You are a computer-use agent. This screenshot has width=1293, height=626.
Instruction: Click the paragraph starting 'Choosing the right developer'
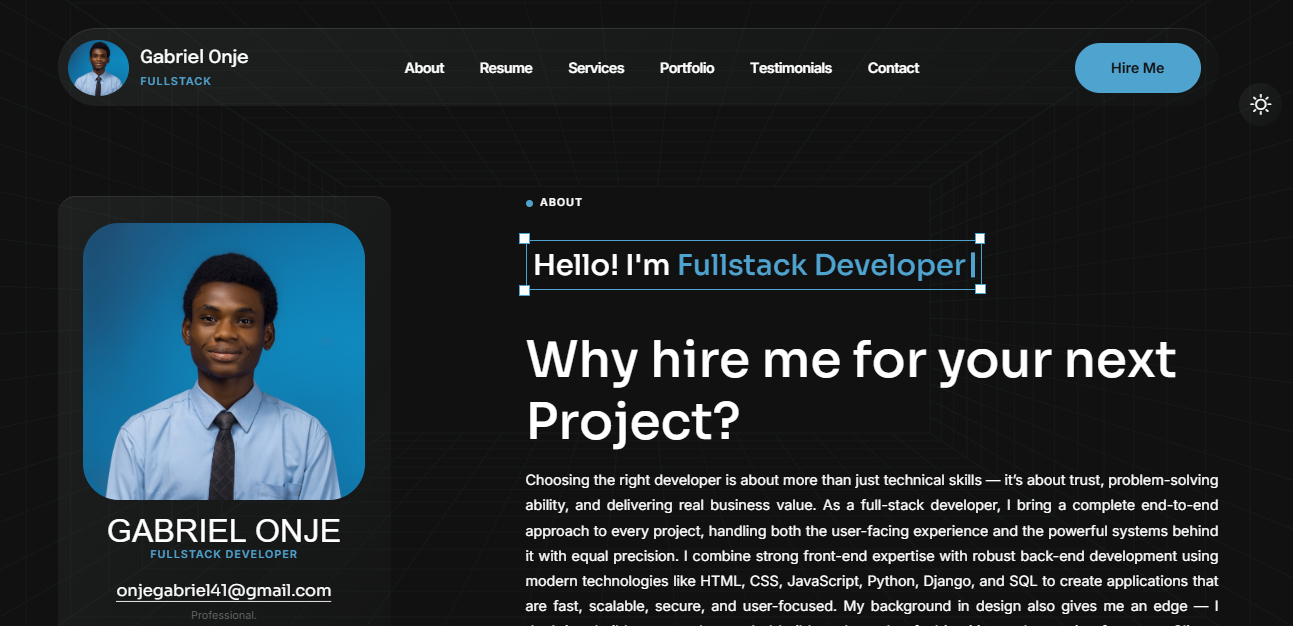[x=872, y=549]
